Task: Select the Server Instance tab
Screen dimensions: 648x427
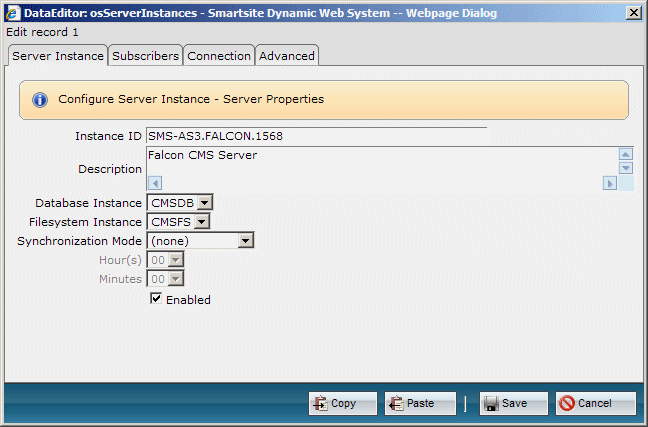Action: pos(58,56)
